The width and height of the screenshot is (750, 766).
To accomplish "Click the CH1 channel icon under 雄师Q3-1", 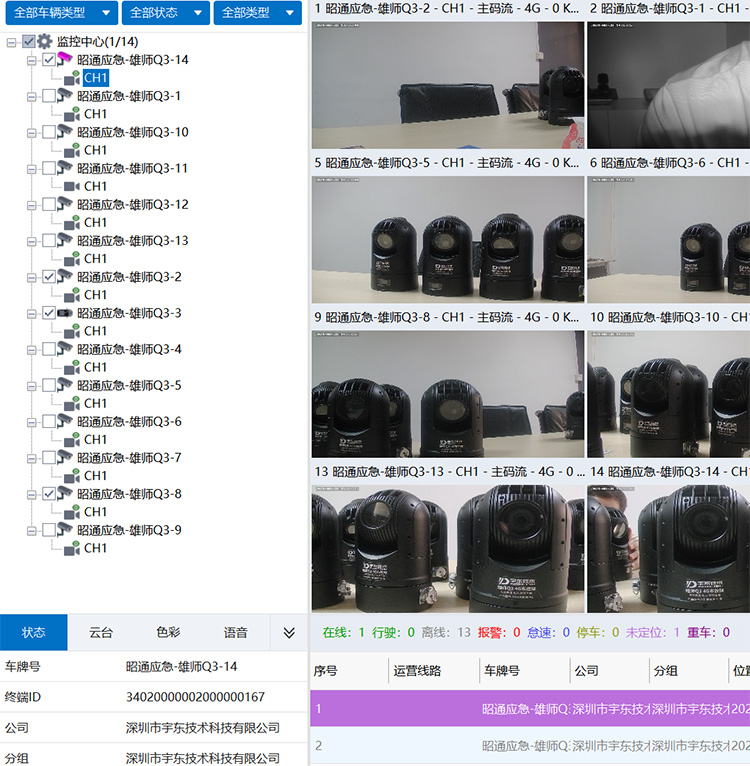I will (x=72, y=114).
